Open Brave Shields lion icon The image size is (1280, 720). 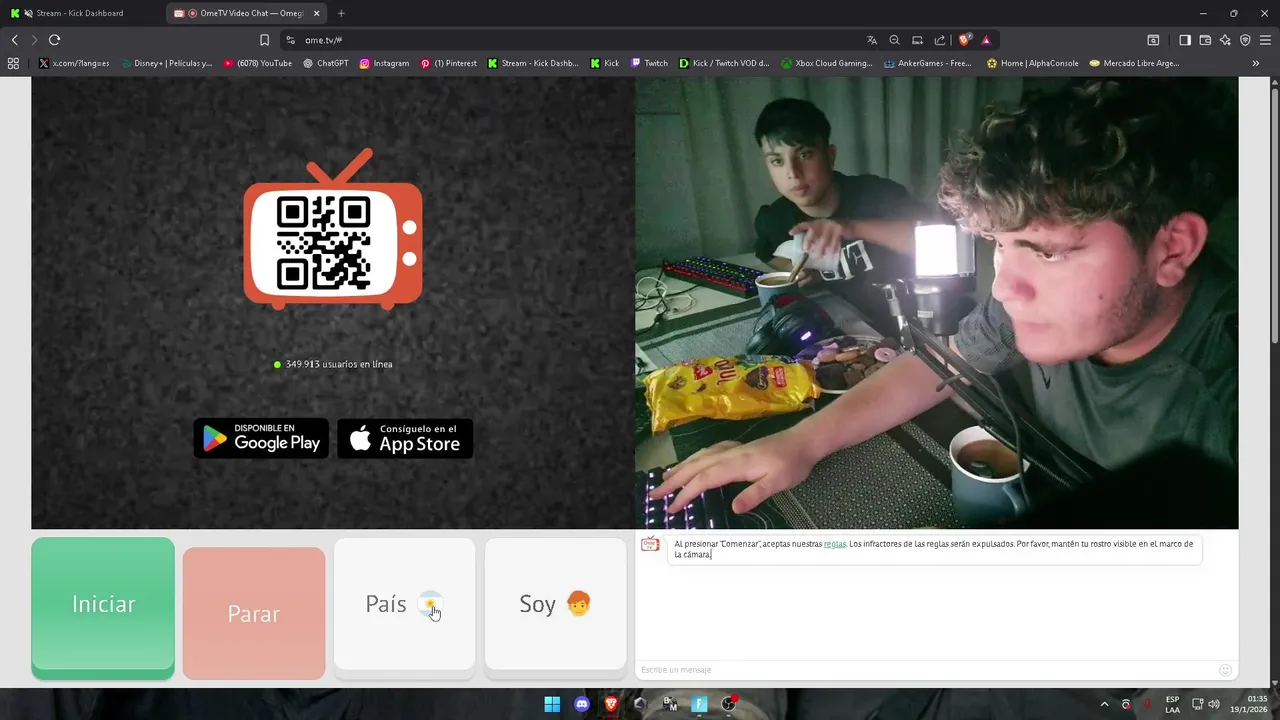point(964,40)
